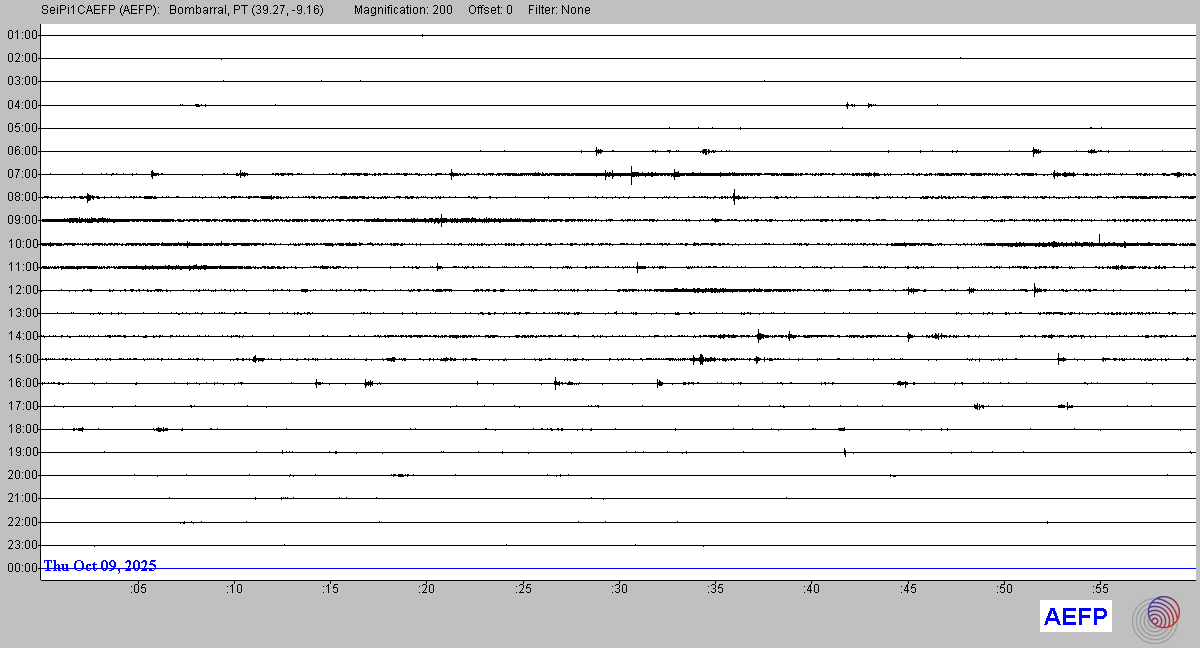Click the Thu Oct 09, 2025 date label
This screenshot has height=648, width=1200.
pyautogui.click(x=100, y=566)
